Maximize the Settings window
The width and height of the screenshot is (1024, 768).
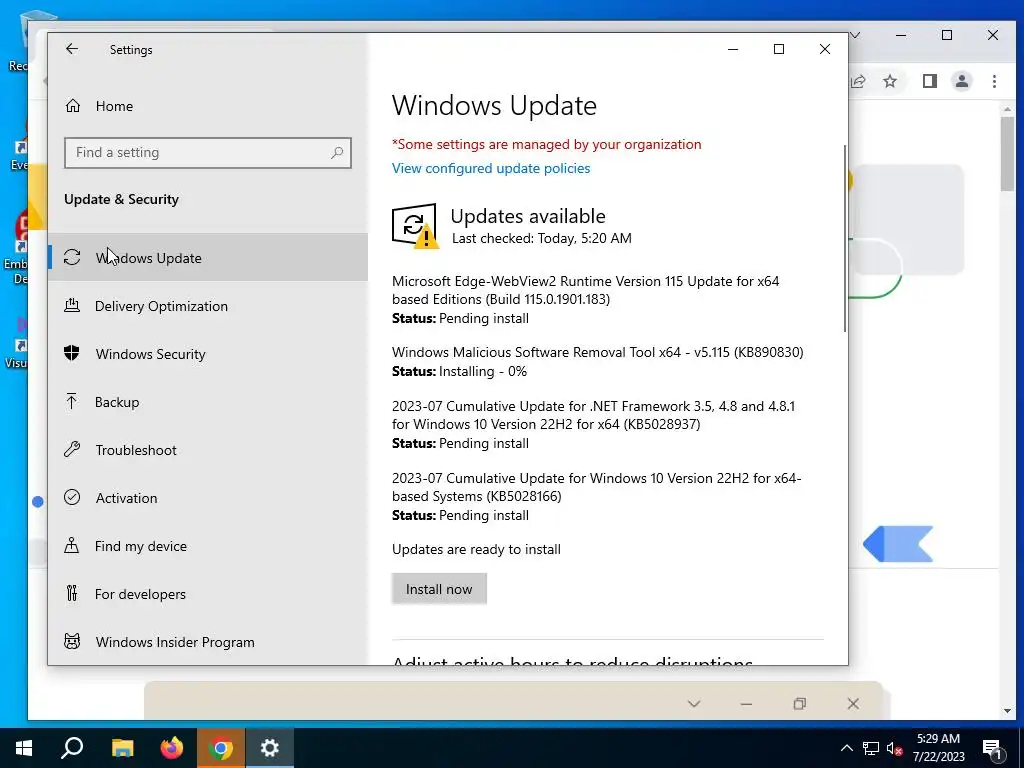click(778, 49)
